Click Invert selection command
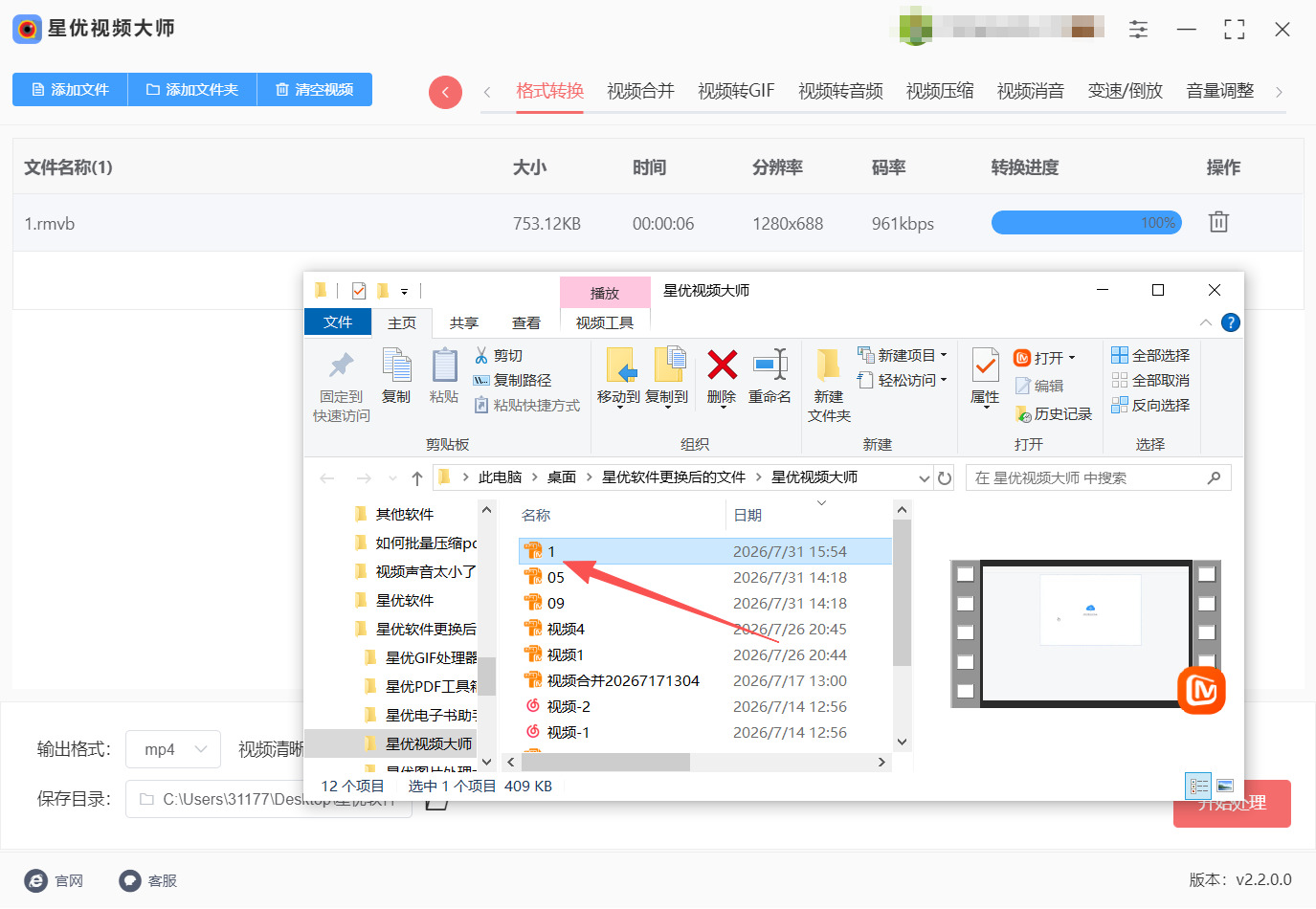 (x=1151, y=405)
